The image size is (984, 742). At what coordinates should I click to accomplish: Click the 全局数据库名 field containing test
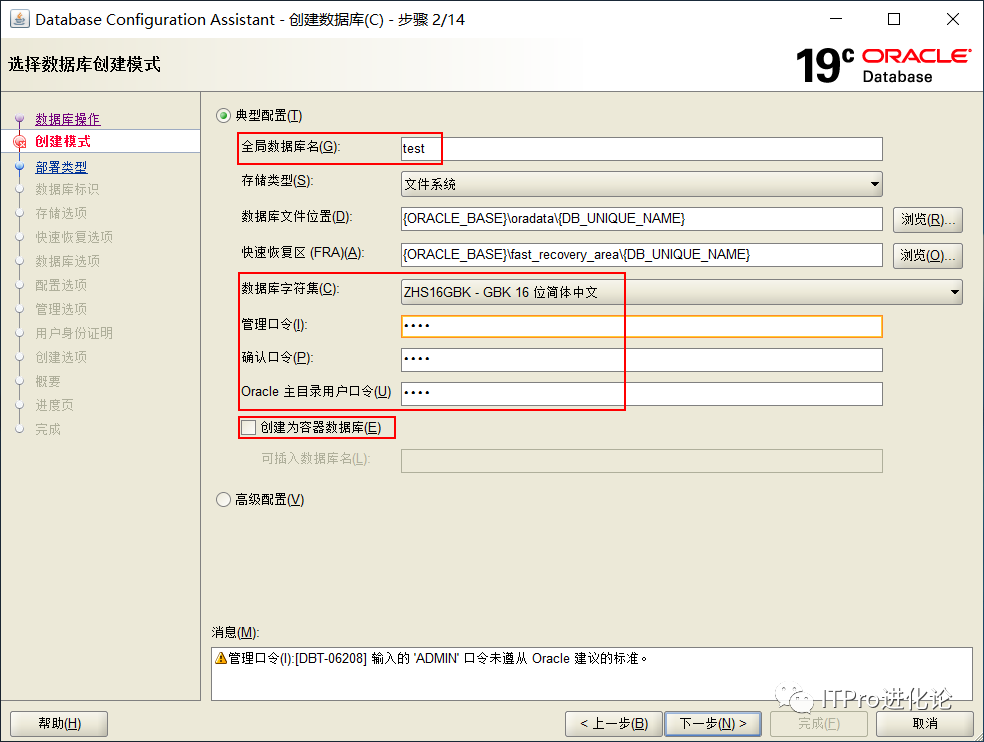point(641,149)
